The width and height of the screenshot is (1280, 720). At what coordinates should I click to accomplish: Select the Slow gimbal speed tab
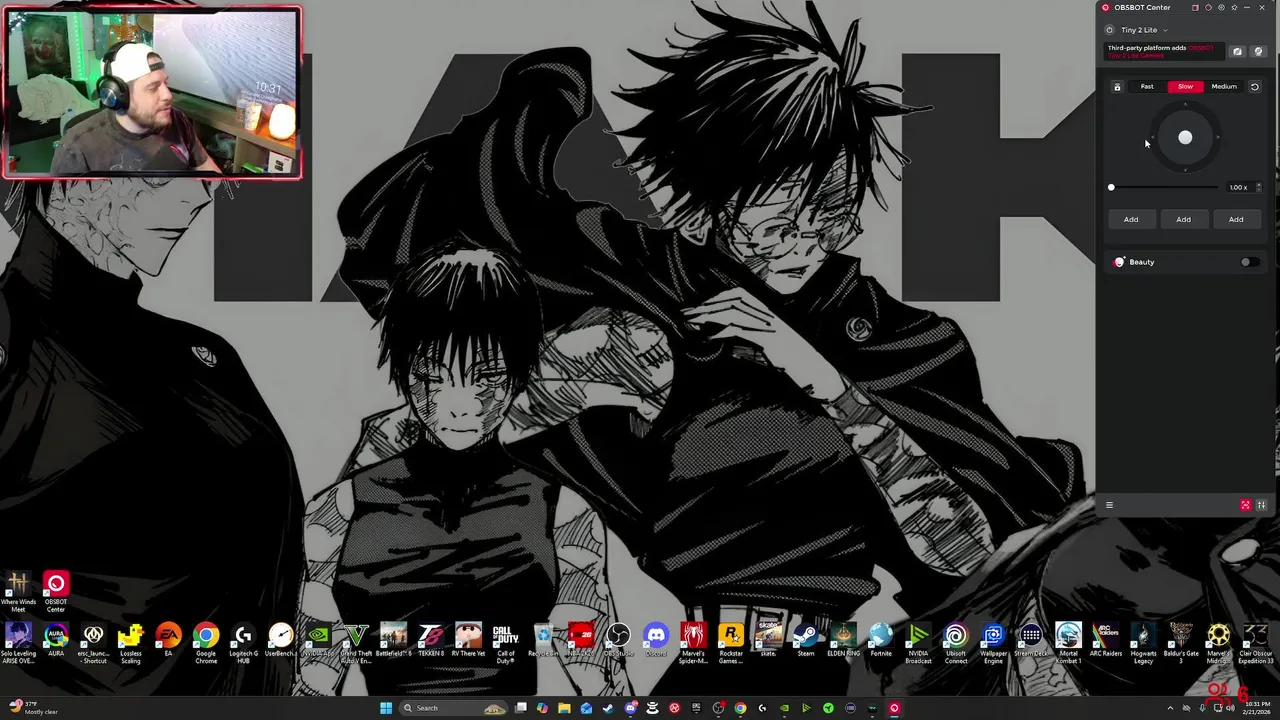point(1185,86)
